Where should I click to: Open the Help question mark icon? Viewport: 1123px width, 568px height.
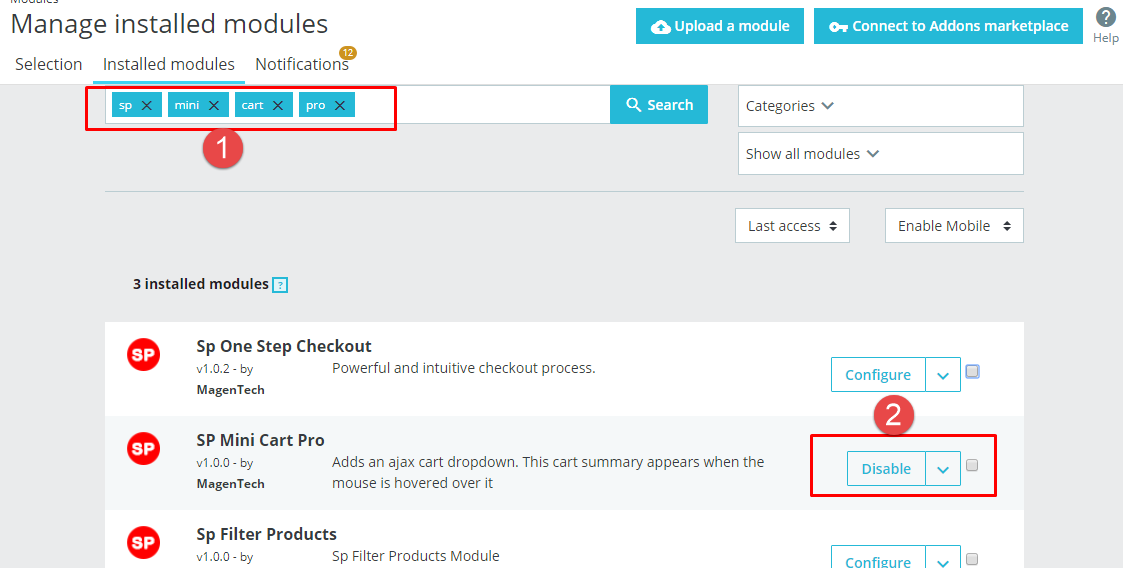tap(1106, 18)
